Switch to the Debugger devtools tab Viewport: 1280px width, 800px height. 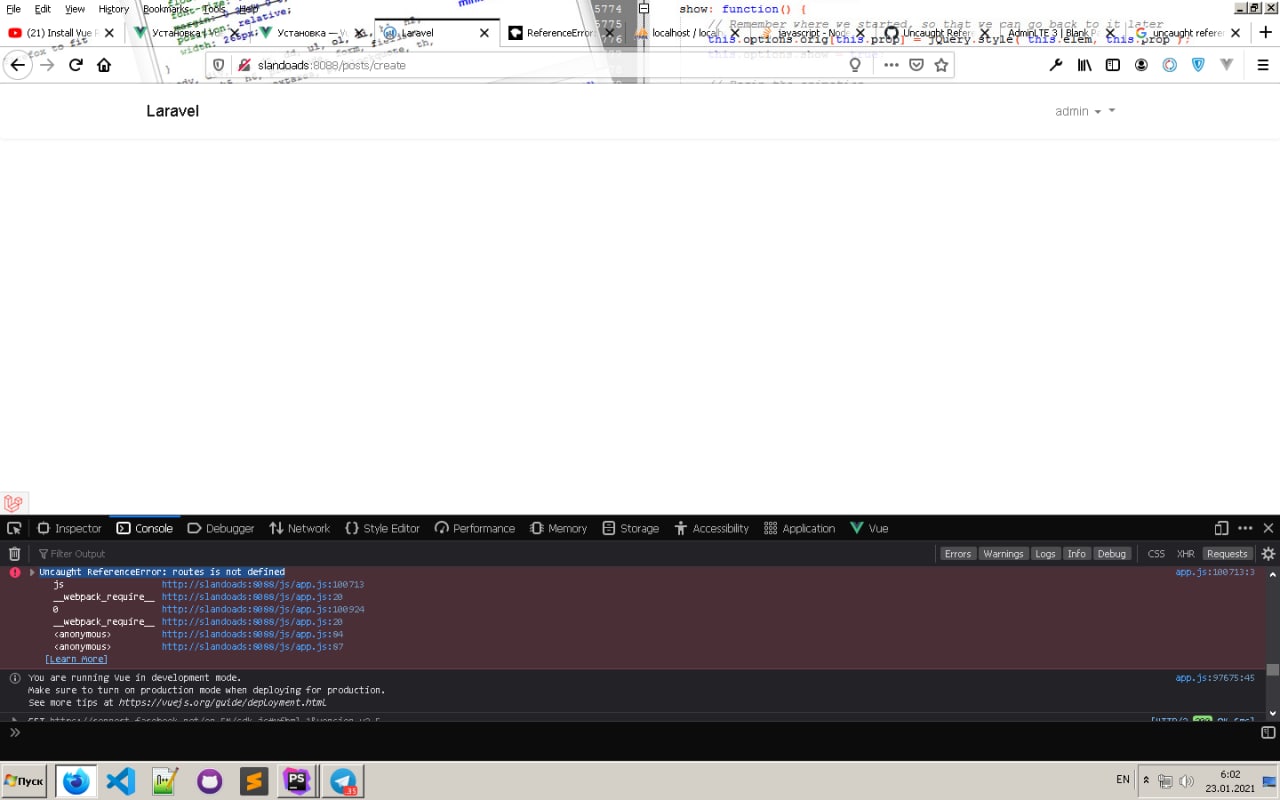[x=221, y=528]
